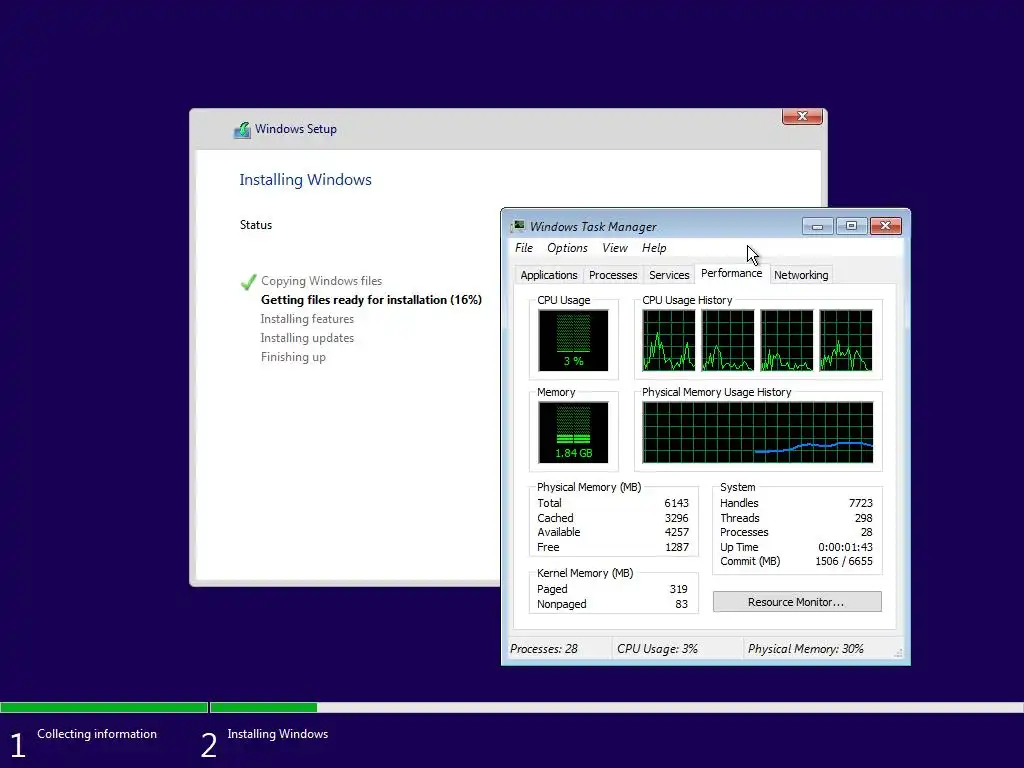1024x768 pixels.
Task: Click the 'Installing features' step text
Action: (x=307, y=319)
